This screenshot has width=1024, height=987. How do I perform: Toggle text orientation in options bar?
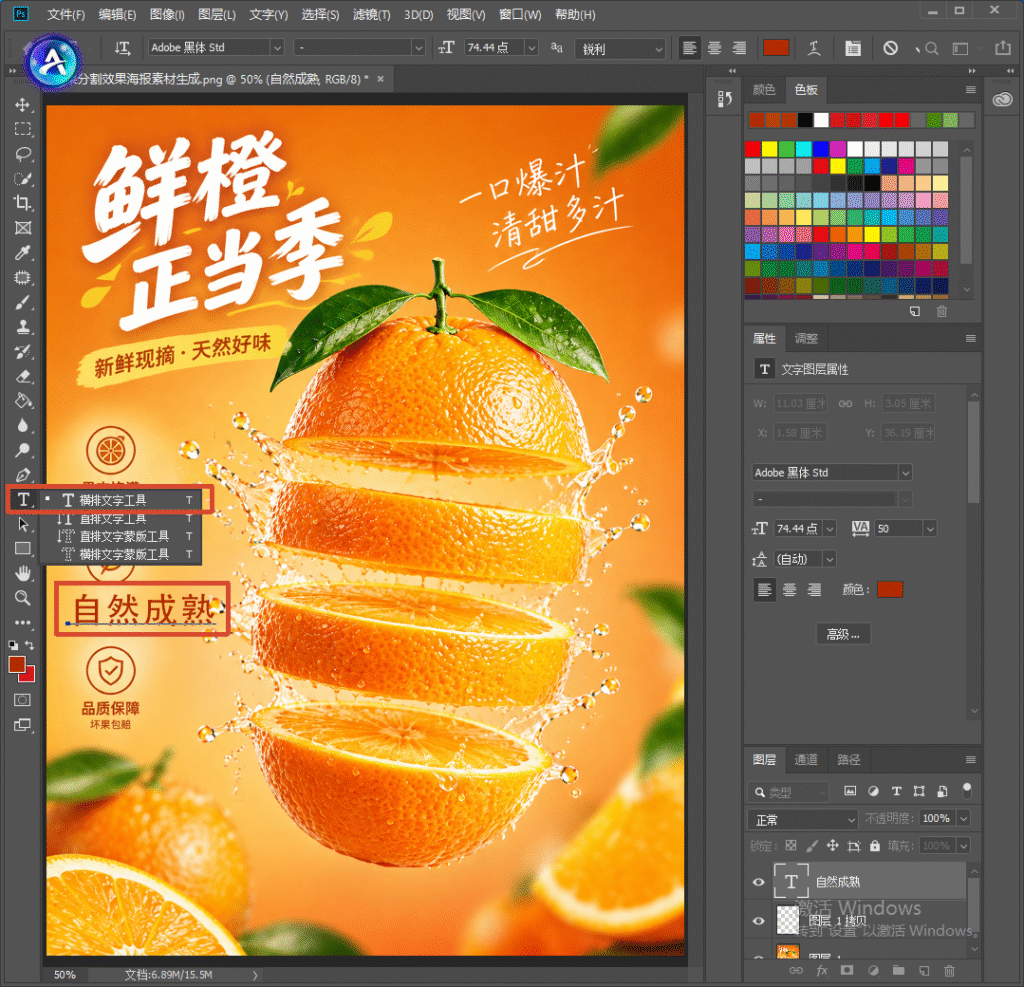[122, 48]
